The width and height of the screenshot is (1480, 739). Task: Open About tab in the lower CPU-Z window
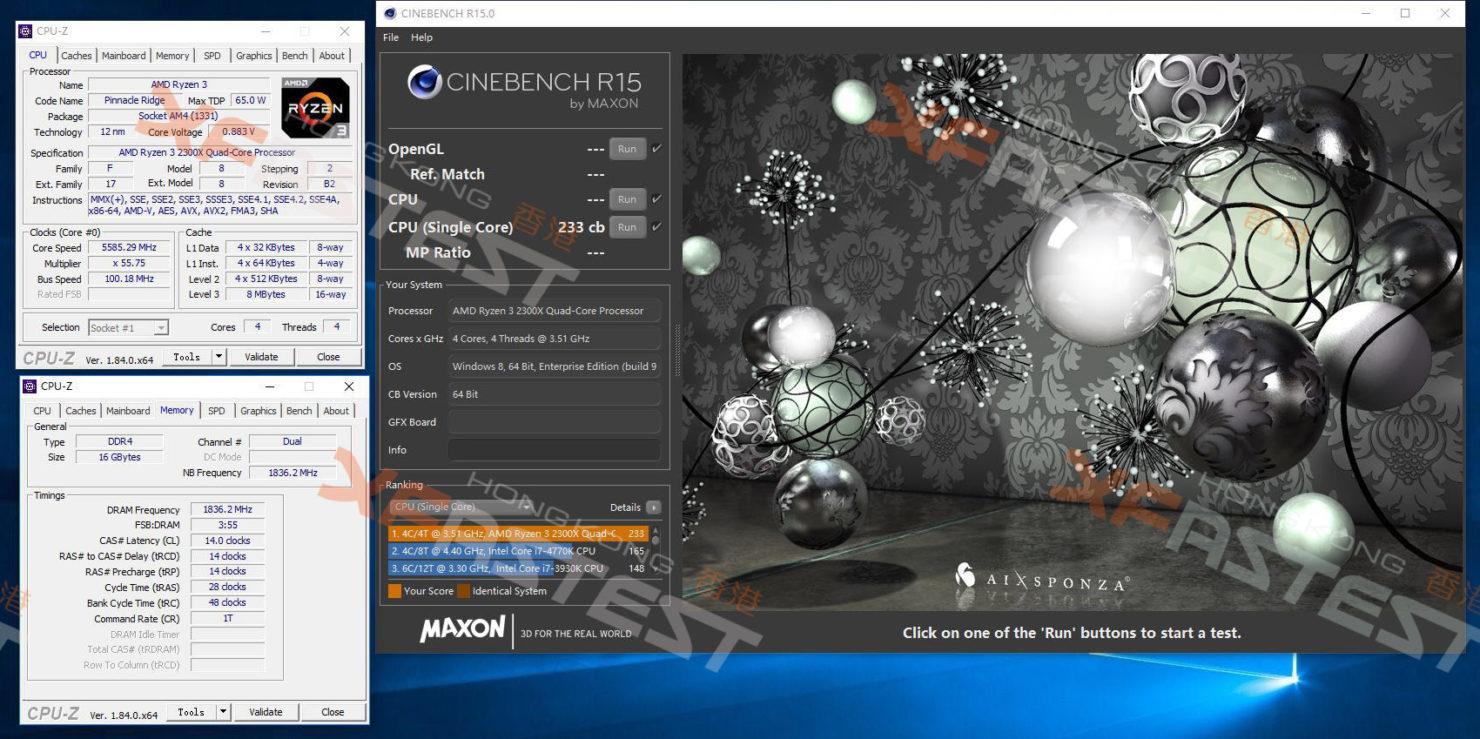[x=336, y=411]
